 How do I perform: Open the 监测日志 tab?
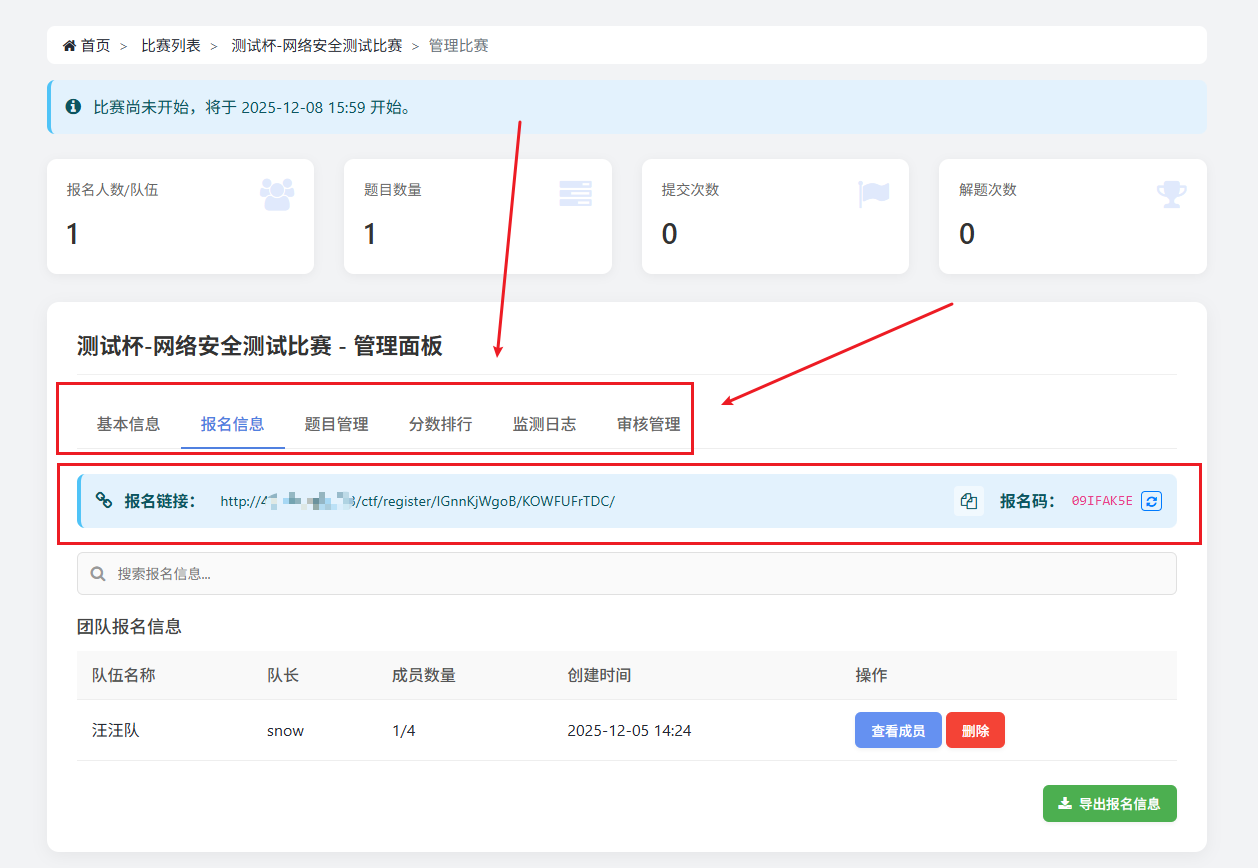pos(545,424)
